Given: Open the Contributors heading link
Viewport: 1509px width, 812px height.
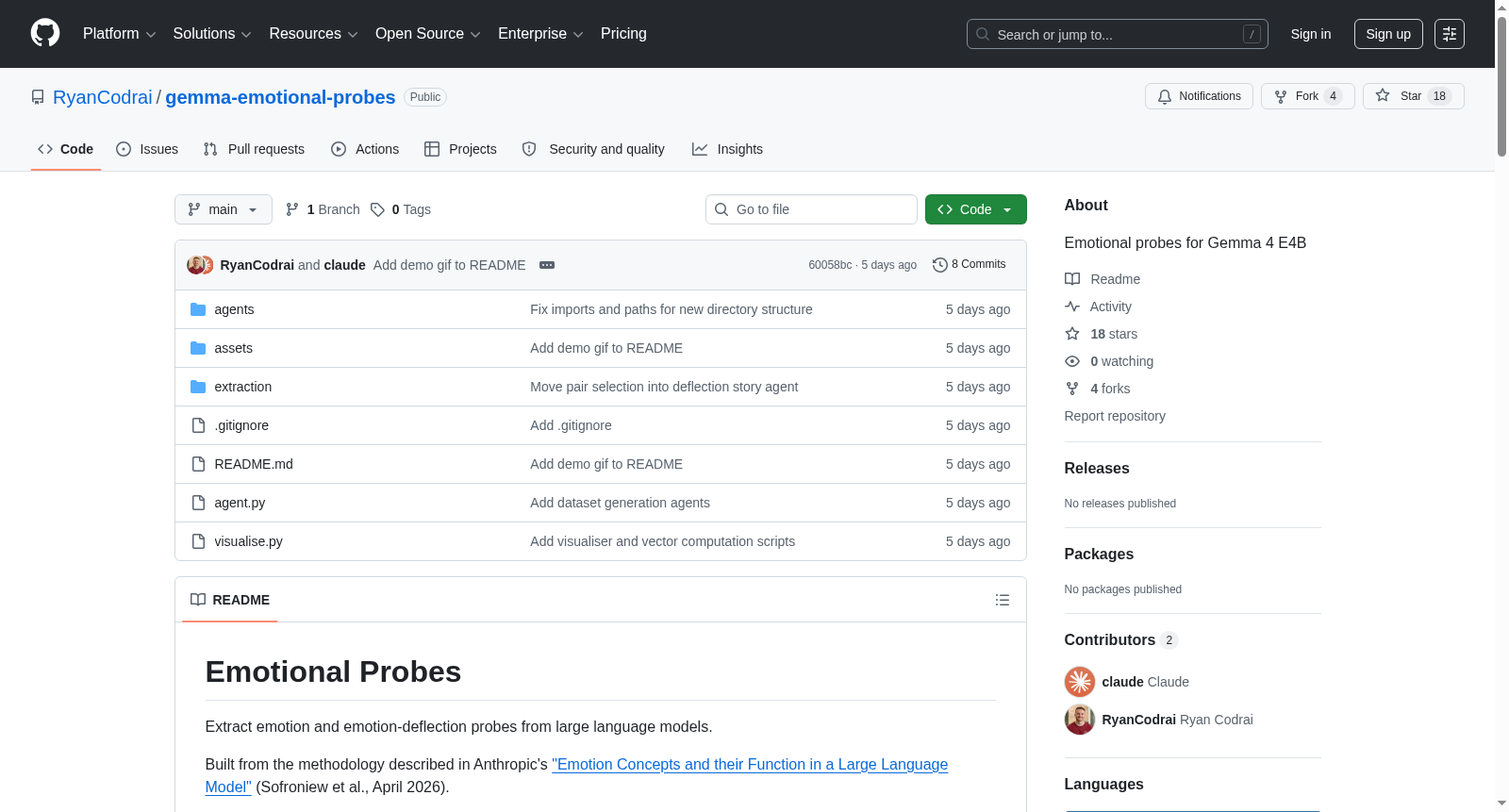Looking at the screenshot, I should coord(1120,640).
